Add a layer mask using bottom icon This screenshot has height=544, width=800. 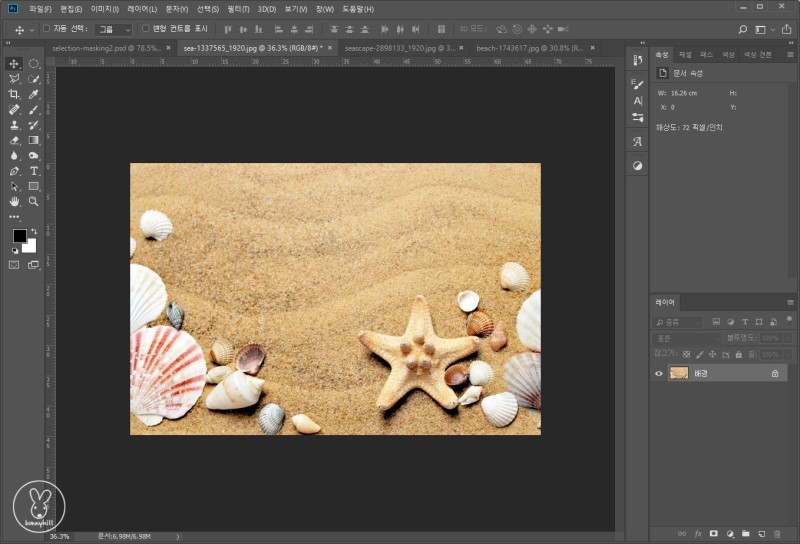[x=713, y=534]
